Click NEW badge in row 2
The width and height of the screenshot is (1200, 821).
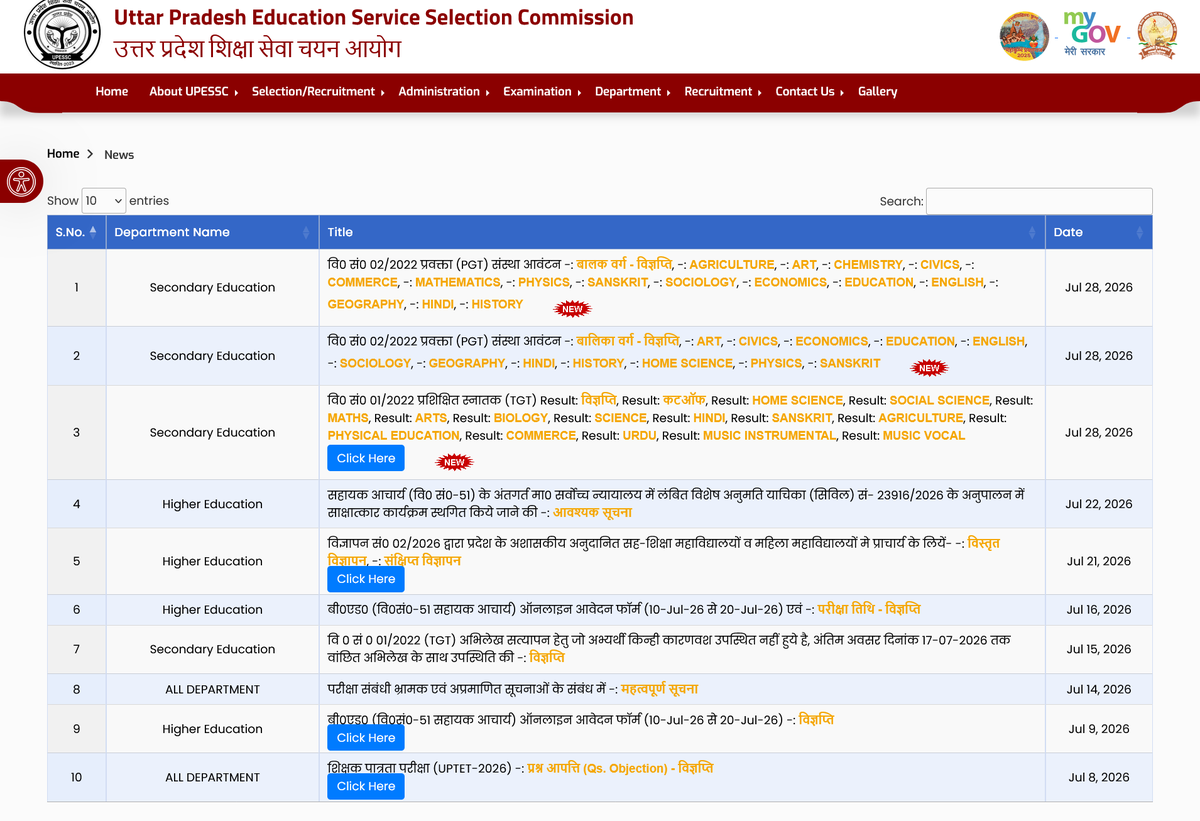[929, 368]
